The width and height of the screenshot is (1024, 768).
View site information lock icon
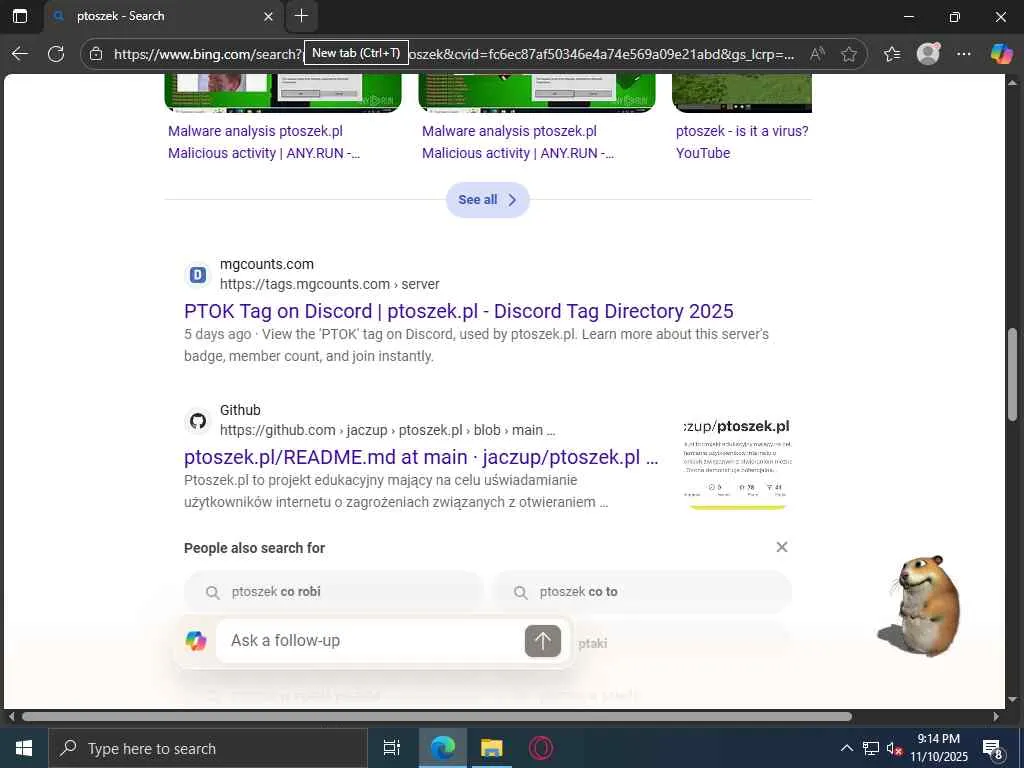96,54
